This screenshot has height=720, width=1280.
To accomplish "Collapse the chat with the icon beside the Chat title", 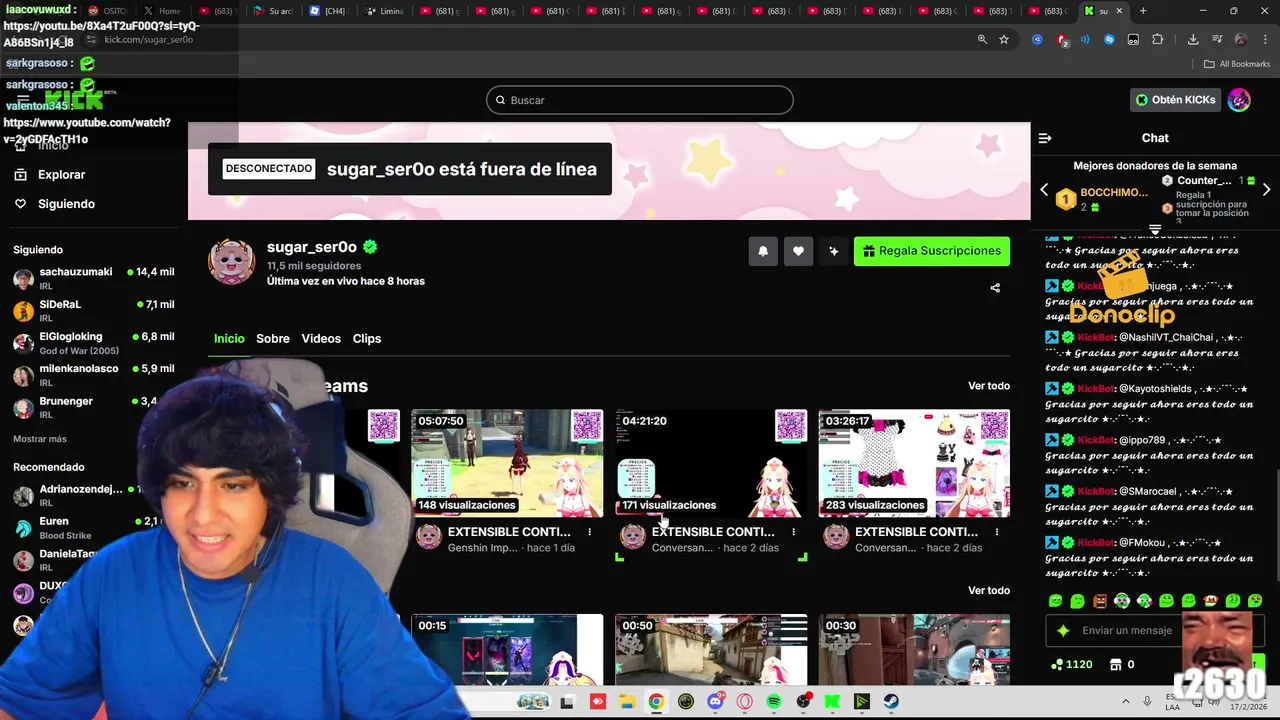I will point(1045,138).
